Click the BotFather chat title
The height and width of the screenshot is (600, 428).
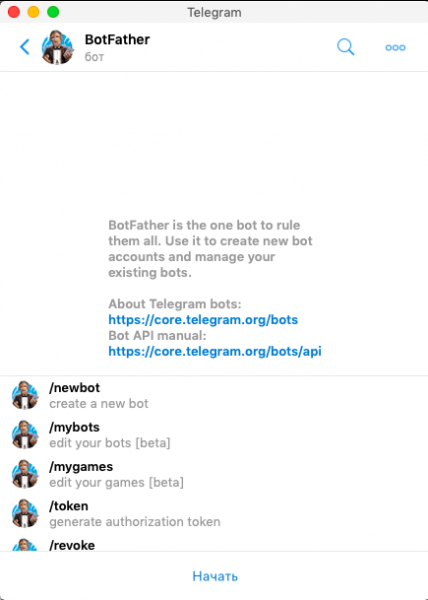point(117,39)
